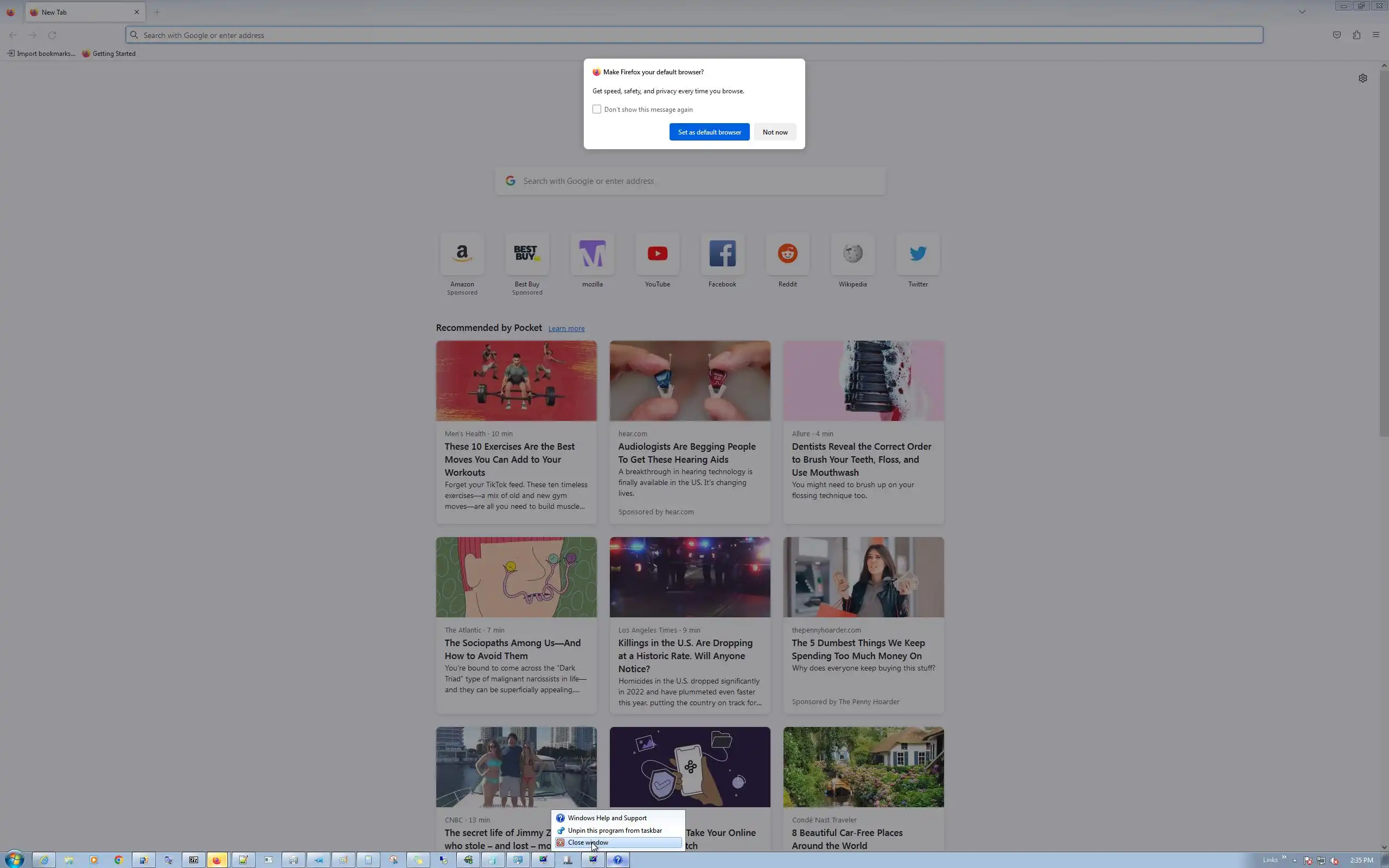Choose "Close window" in jump list
Viewport: 1389px width, 868px height.
pos(588,843)
